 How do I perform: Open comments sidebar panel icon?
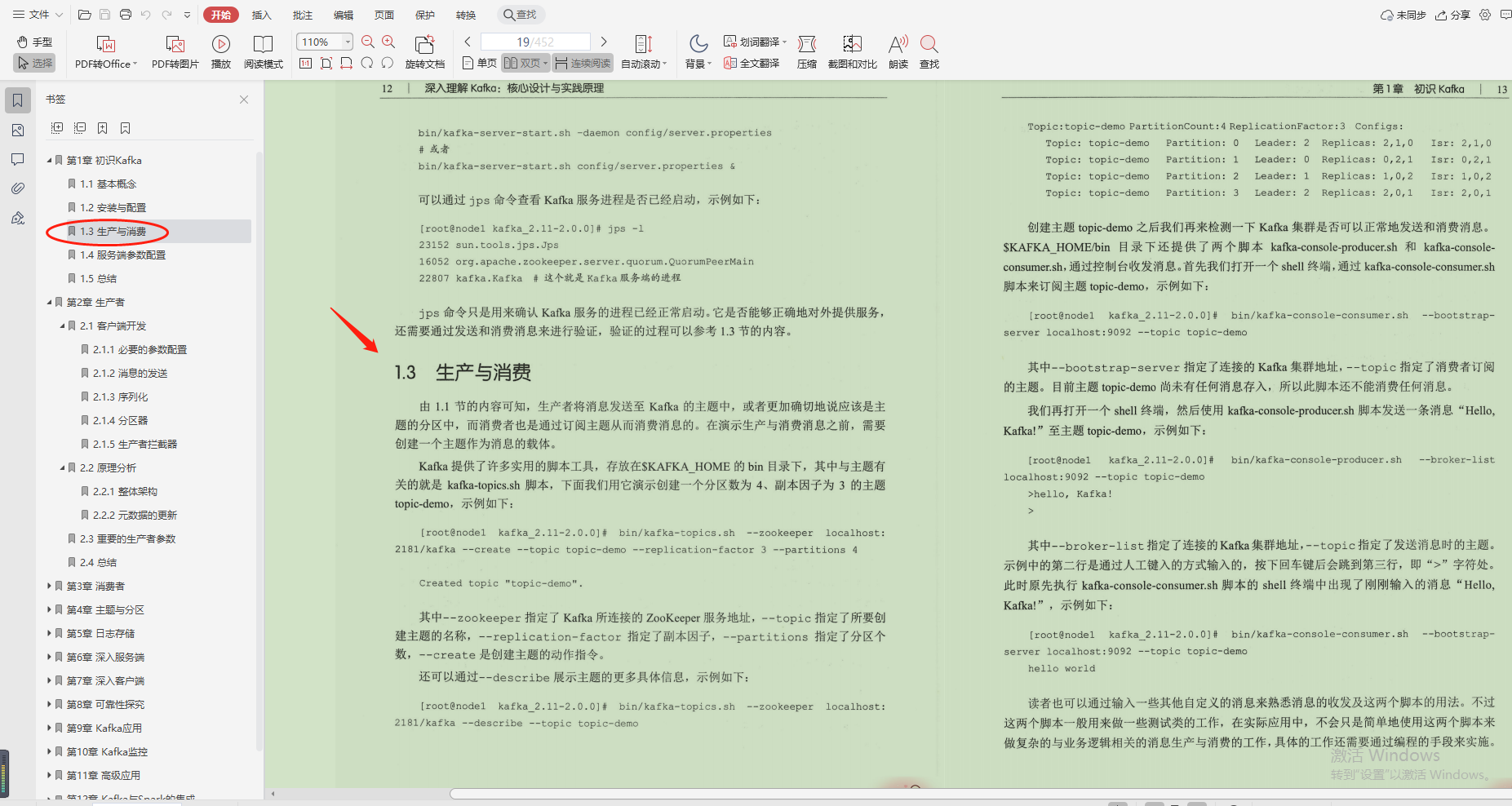click(18, 159)
